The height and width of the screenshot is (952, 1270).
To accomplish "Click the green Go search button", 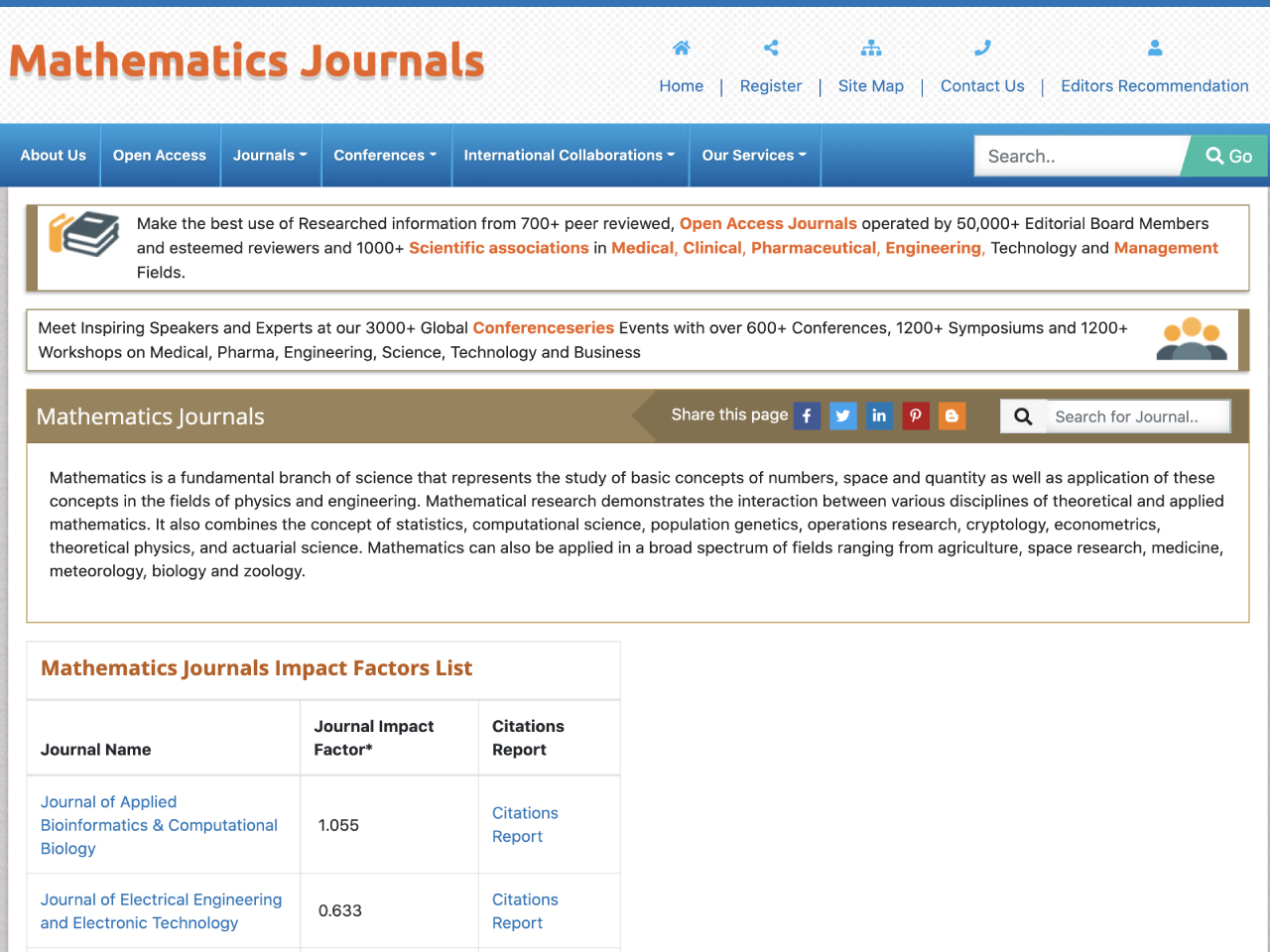I will (x=1228, y=156).
